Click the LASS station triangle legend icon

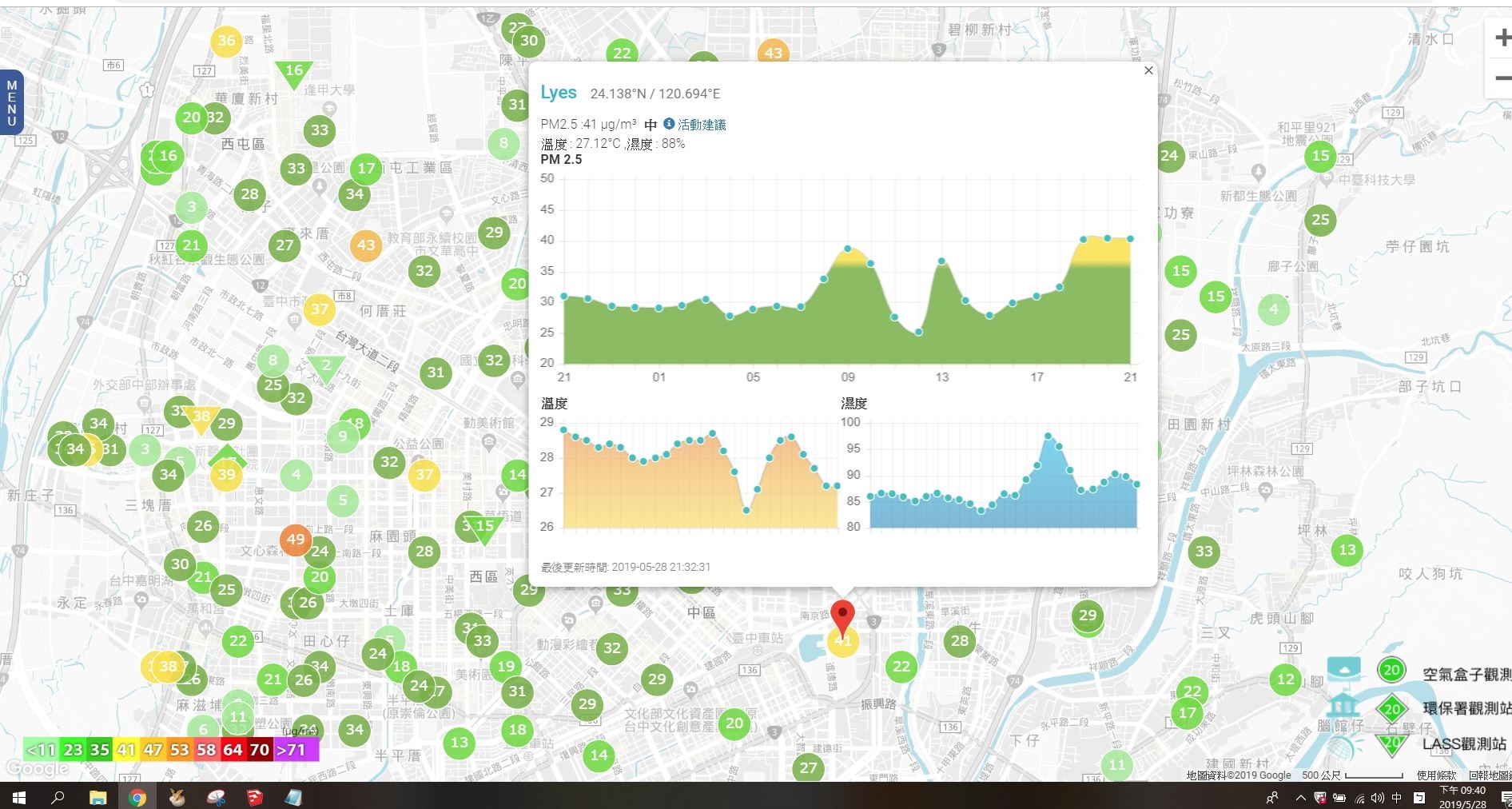(x=1391, y=744)
